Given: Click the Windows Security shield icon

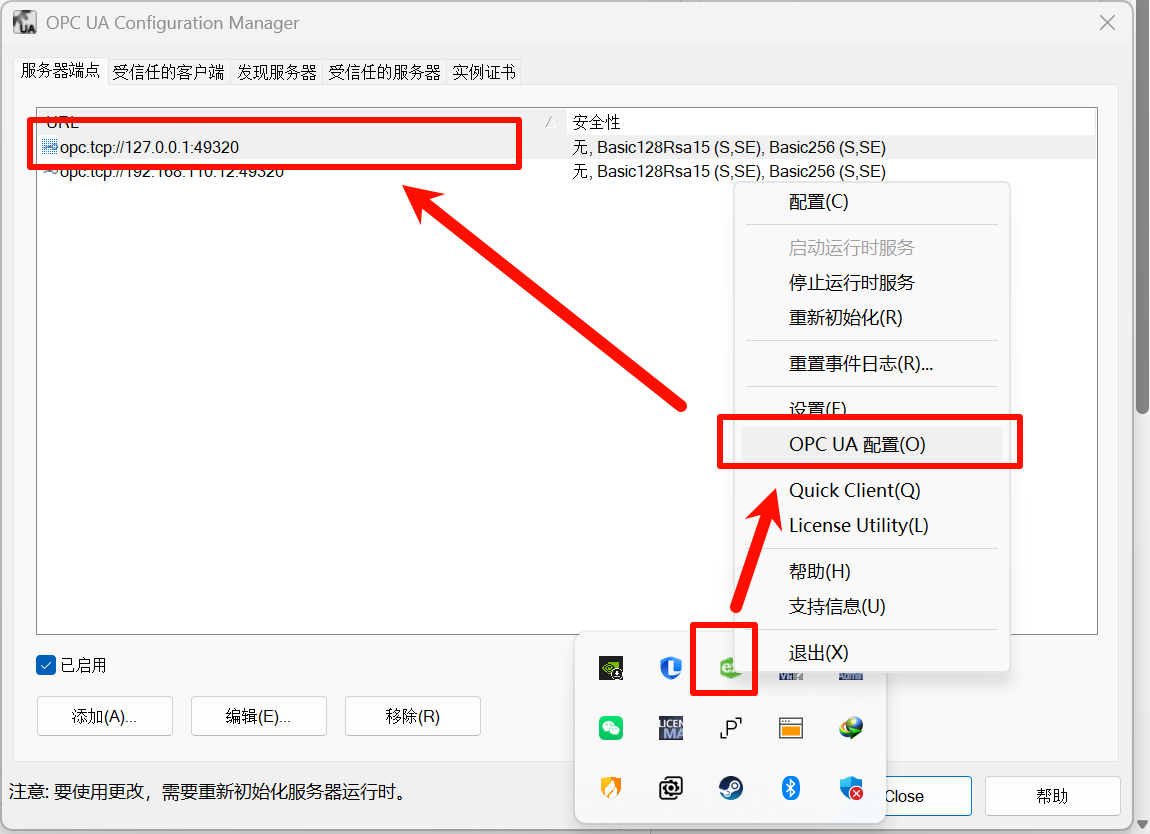Looking at the screenshot, I should pos(851,788).
